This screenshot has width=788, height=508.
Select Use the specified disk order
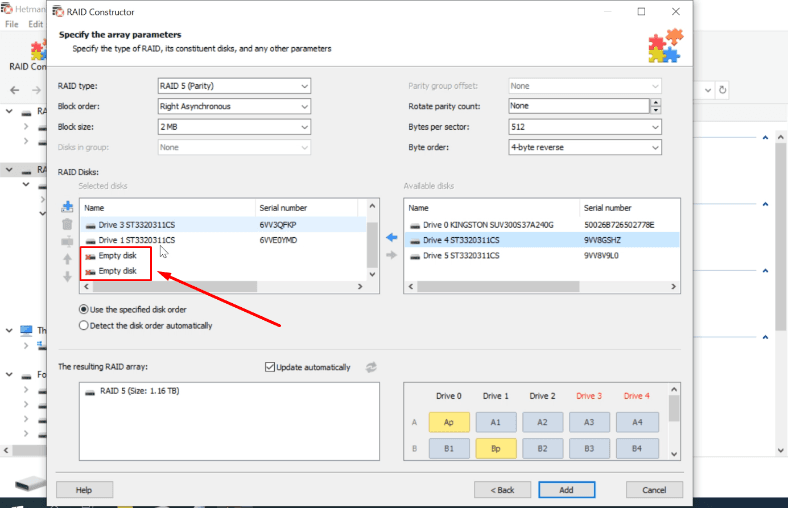133,310
